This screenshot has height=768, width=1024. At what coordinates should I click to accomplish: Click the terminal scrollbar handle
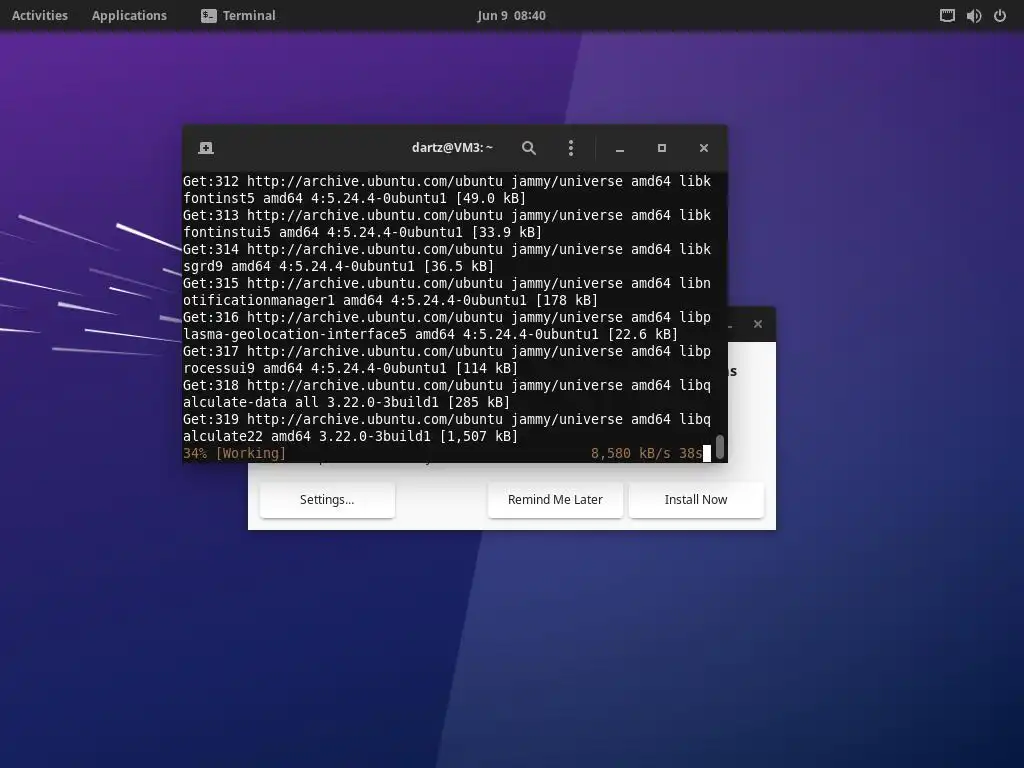(720, 447)
